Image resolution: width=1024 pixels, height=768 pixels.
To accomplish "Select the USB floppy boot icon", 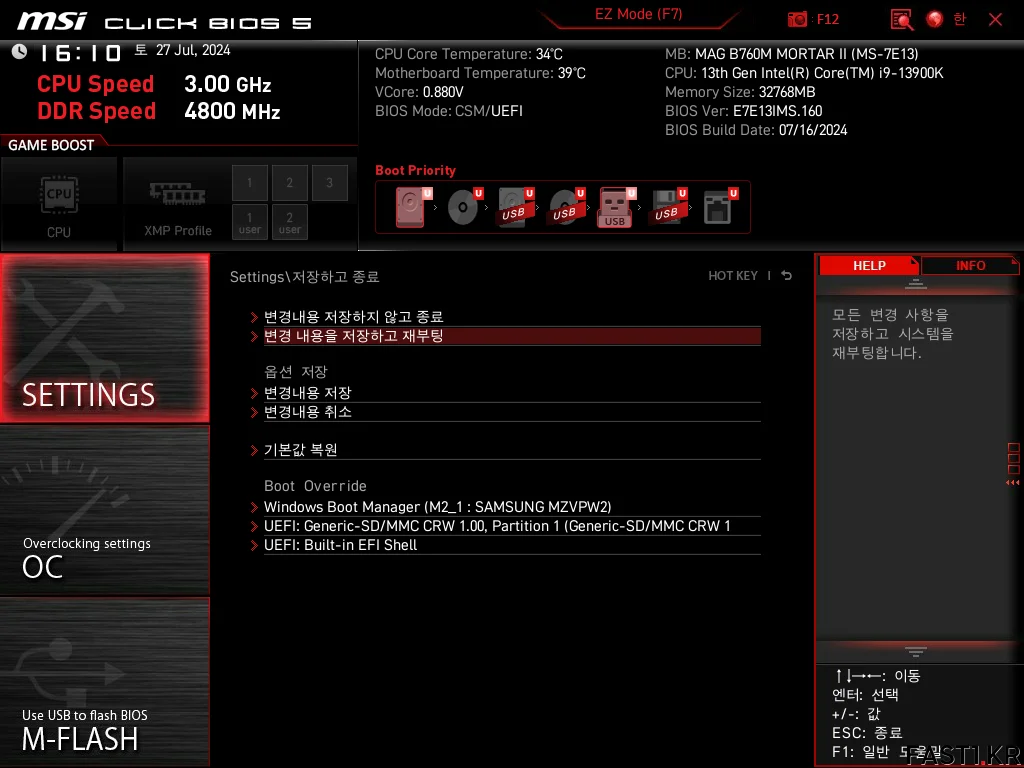I will (x=668, y=207).
